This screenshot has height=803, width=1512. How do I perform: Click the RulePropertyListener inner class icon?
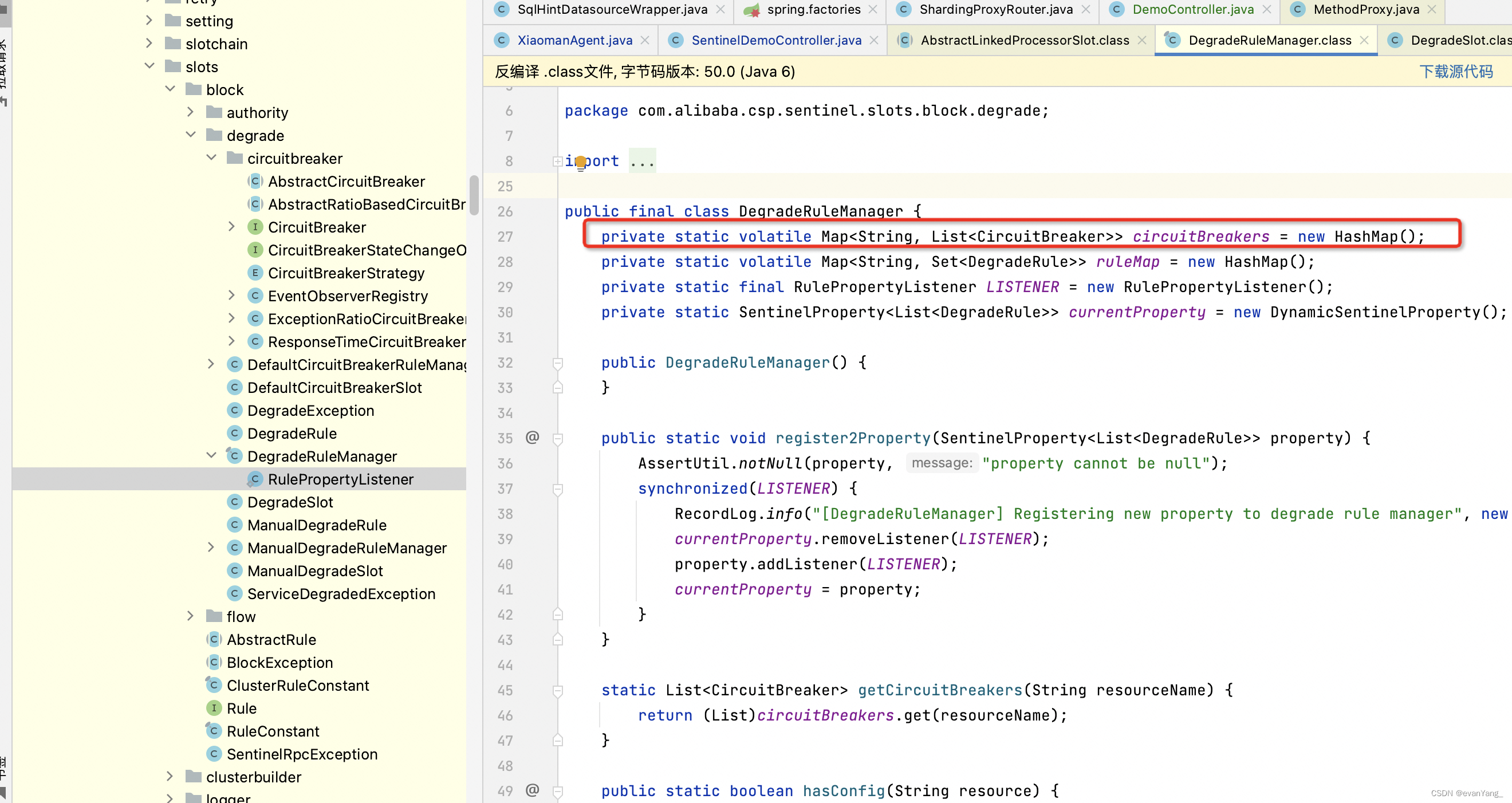tap(255, 478)
